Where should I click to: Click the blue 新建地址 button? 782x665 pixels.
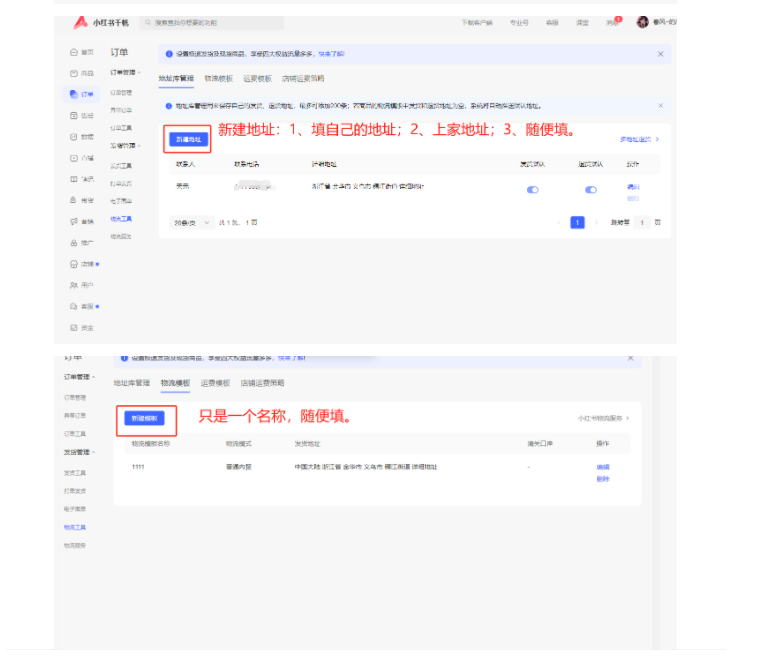tap(187, 139)
